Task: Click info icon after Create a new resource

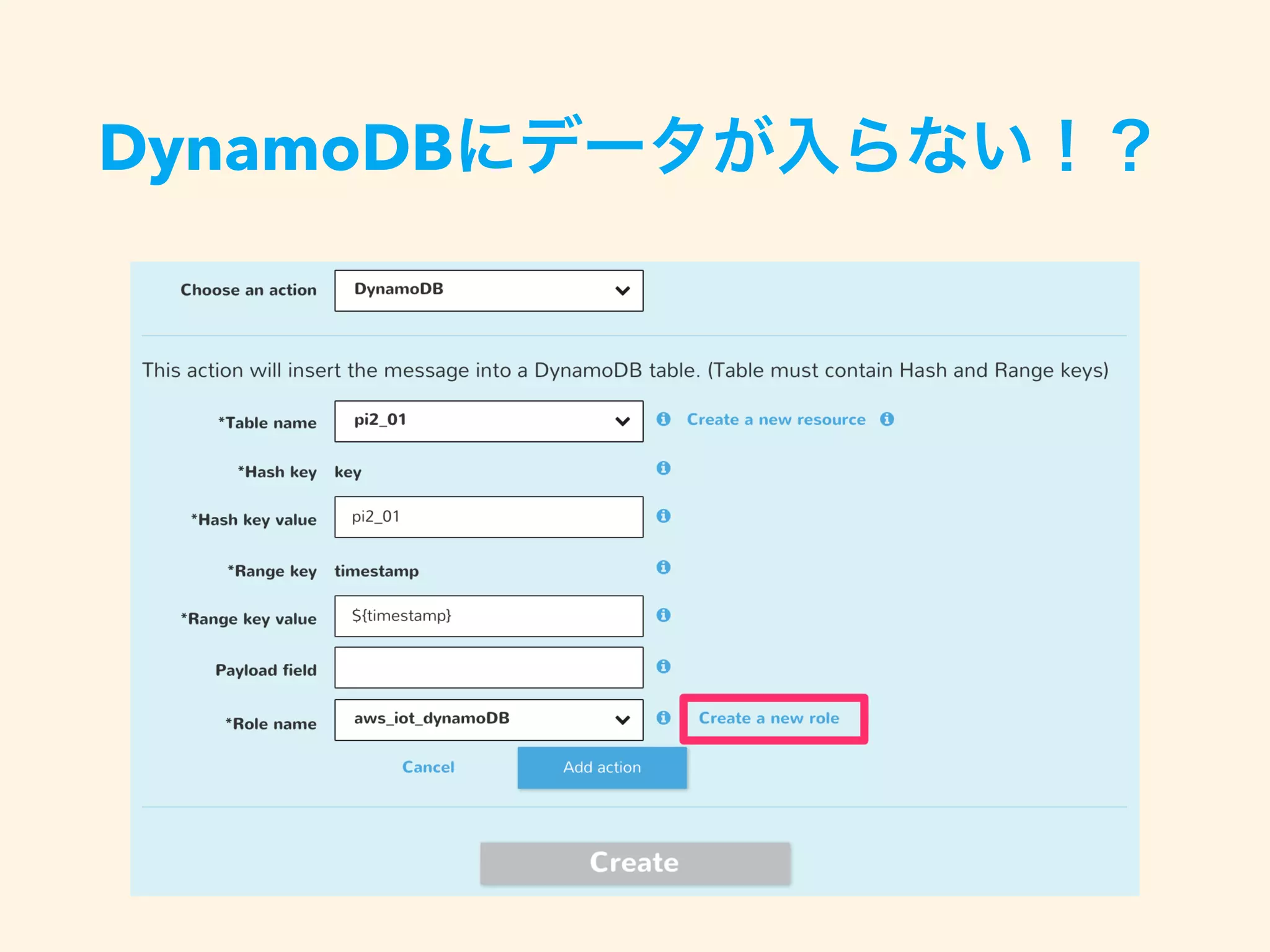Action: tap(887, 419)
